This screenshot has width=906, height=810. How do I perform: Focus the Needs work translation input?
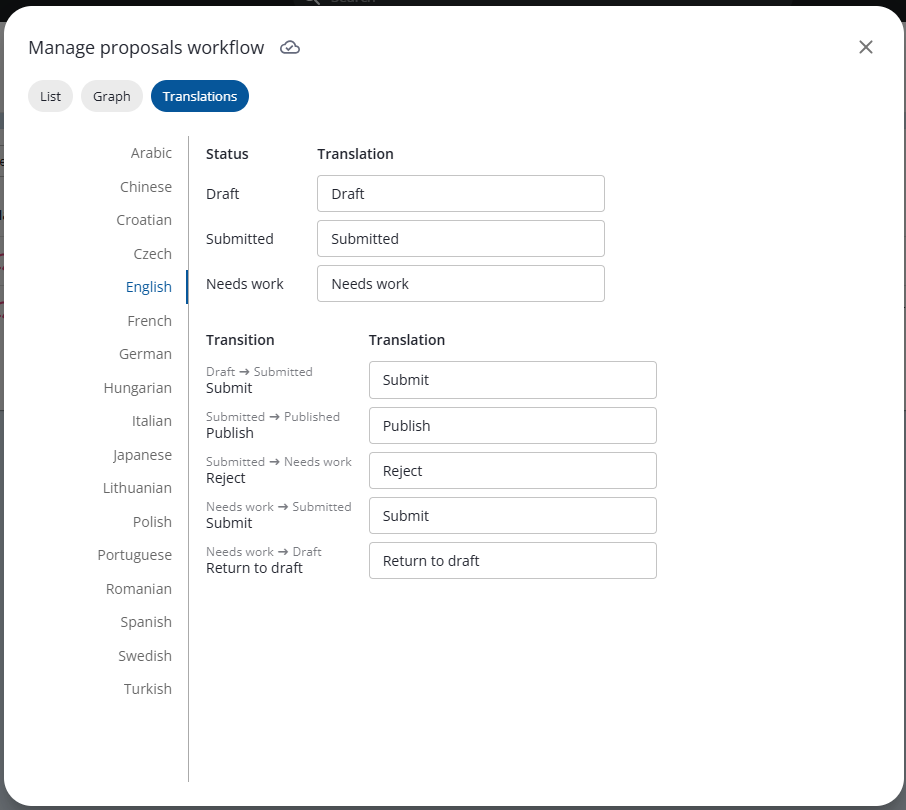[460, 284]
